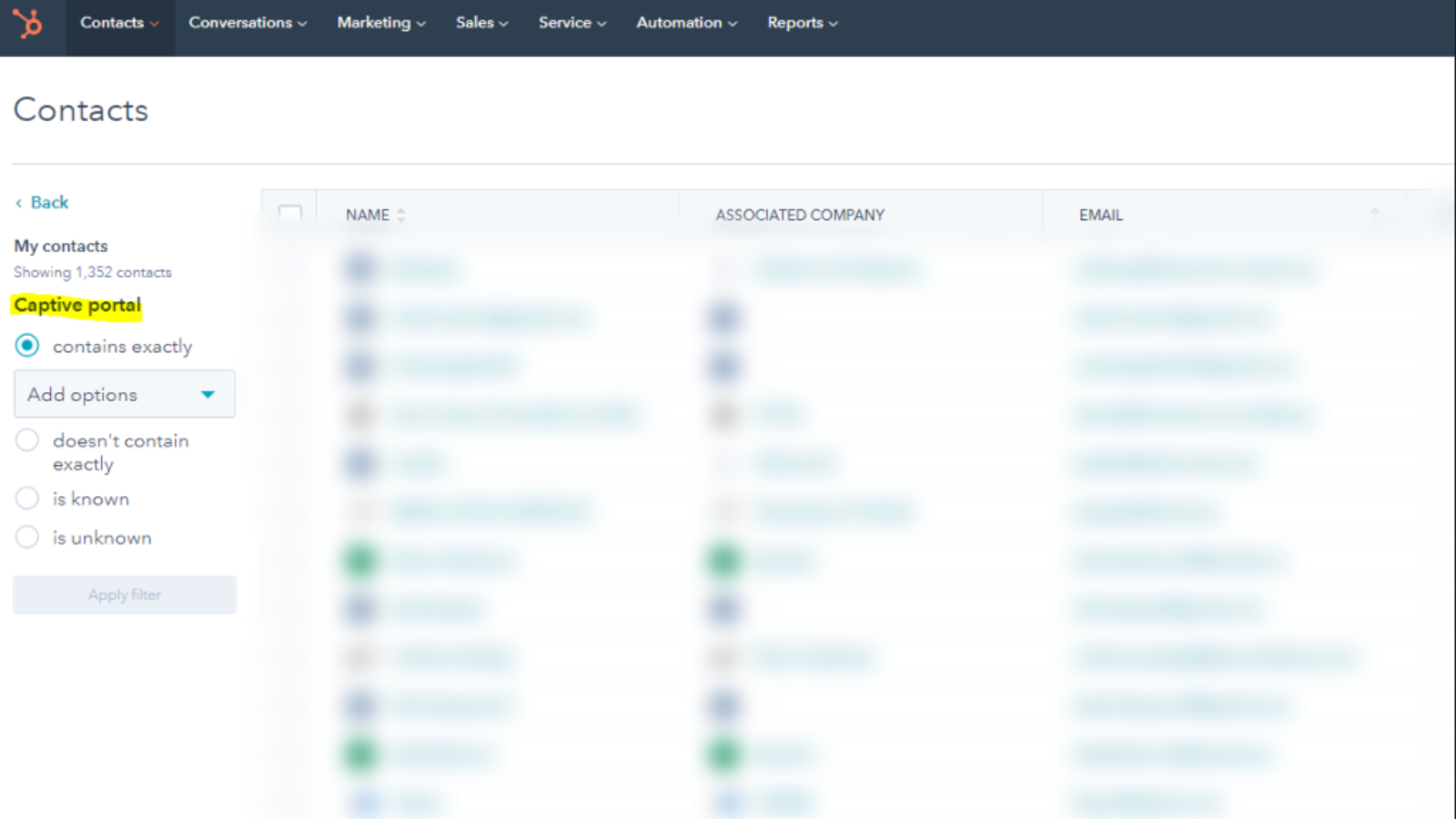Select the 'is known' filter option
1456x819 pixels.
[27, 498]
